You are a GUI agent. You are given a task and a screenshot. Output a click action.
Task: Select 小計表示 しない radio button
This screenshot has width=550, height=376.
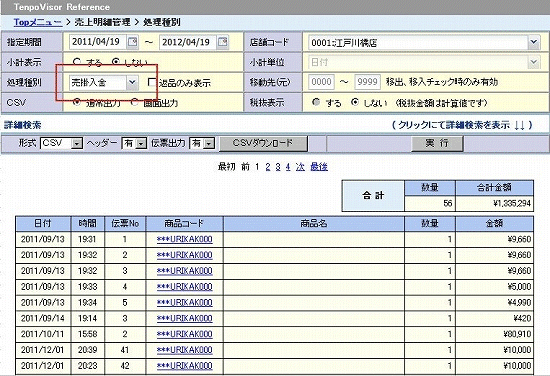click(116, 62)
